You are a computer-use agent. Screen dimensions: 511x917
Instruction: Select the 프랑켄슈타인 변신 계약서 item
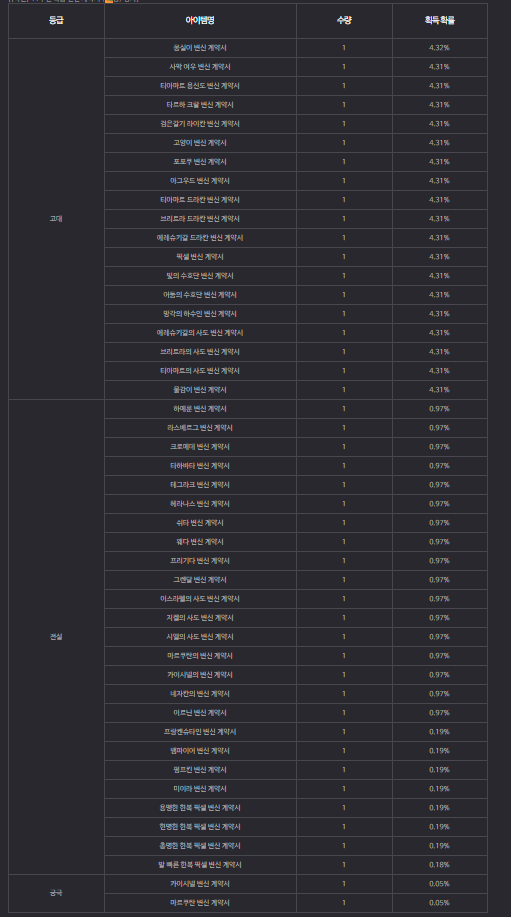click(x=200, y=732)
